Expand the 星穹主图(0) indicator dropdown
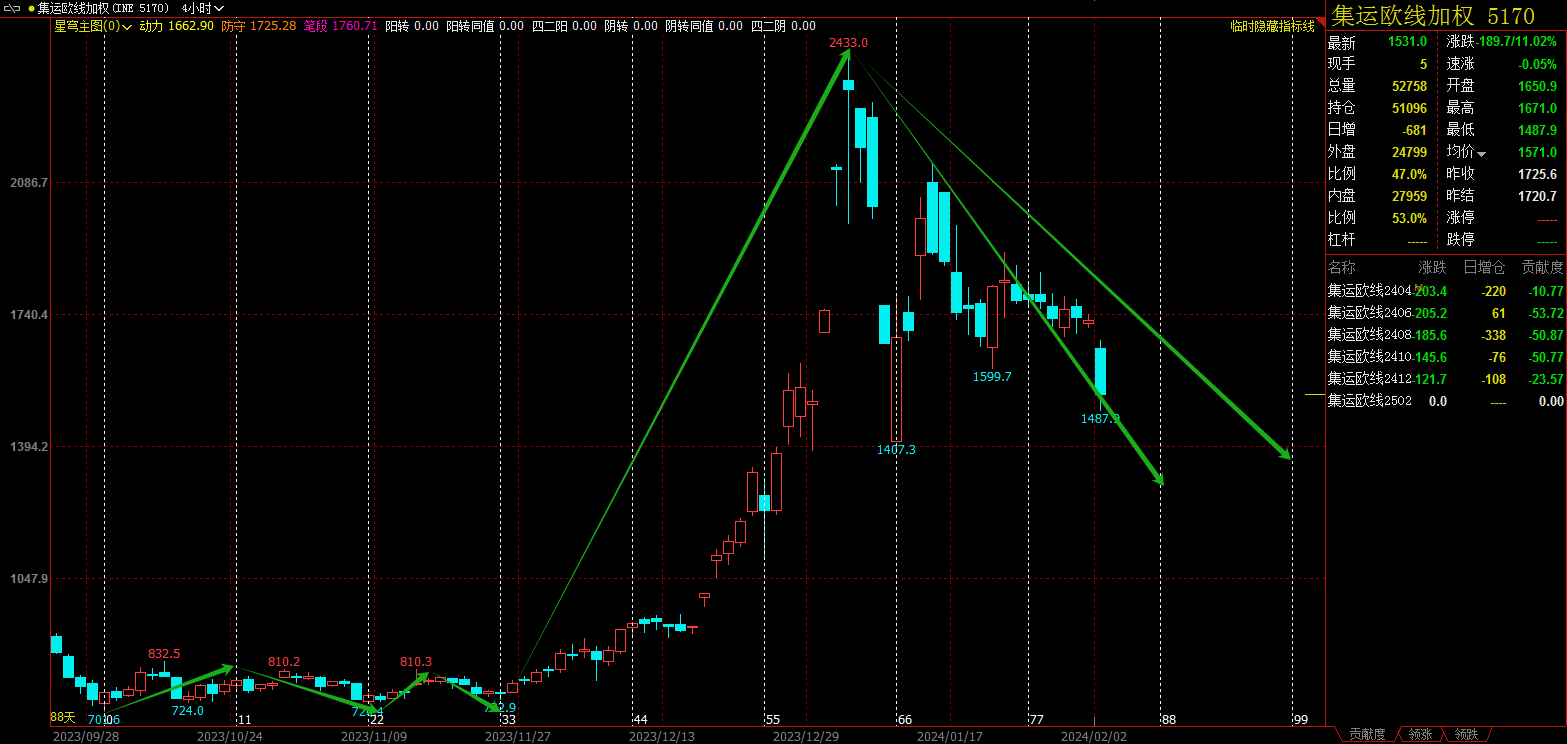The image size is (1567, 744). [x=93, y=26]
